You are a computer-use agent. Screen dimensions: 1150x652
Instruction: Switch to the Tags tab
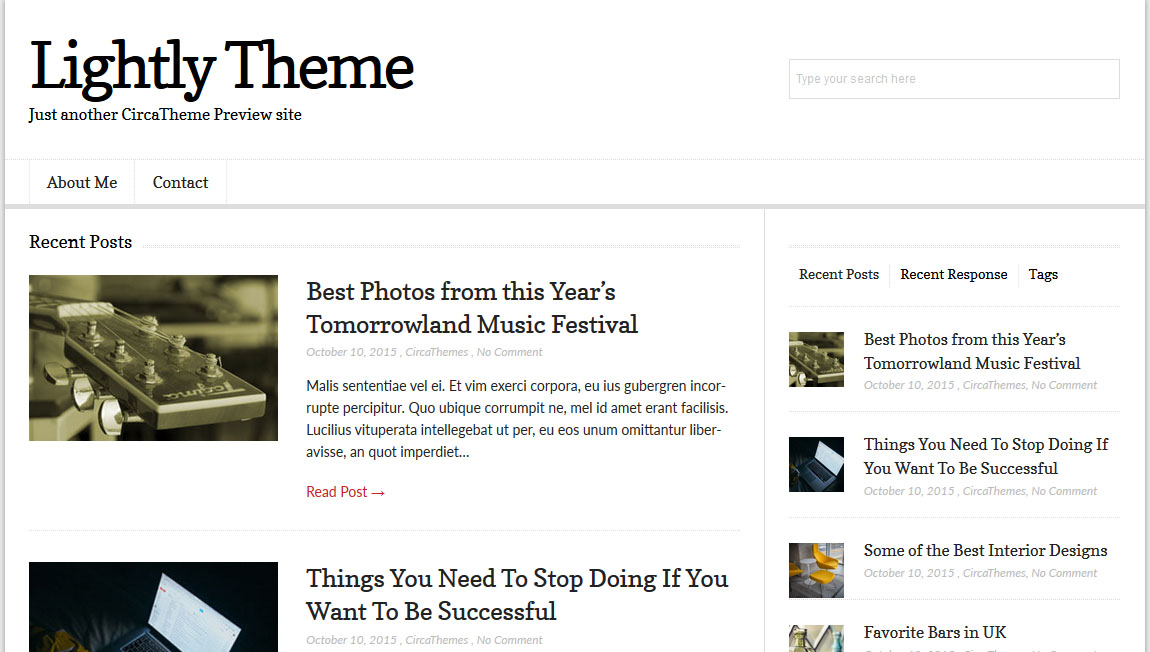[1043, 274]
